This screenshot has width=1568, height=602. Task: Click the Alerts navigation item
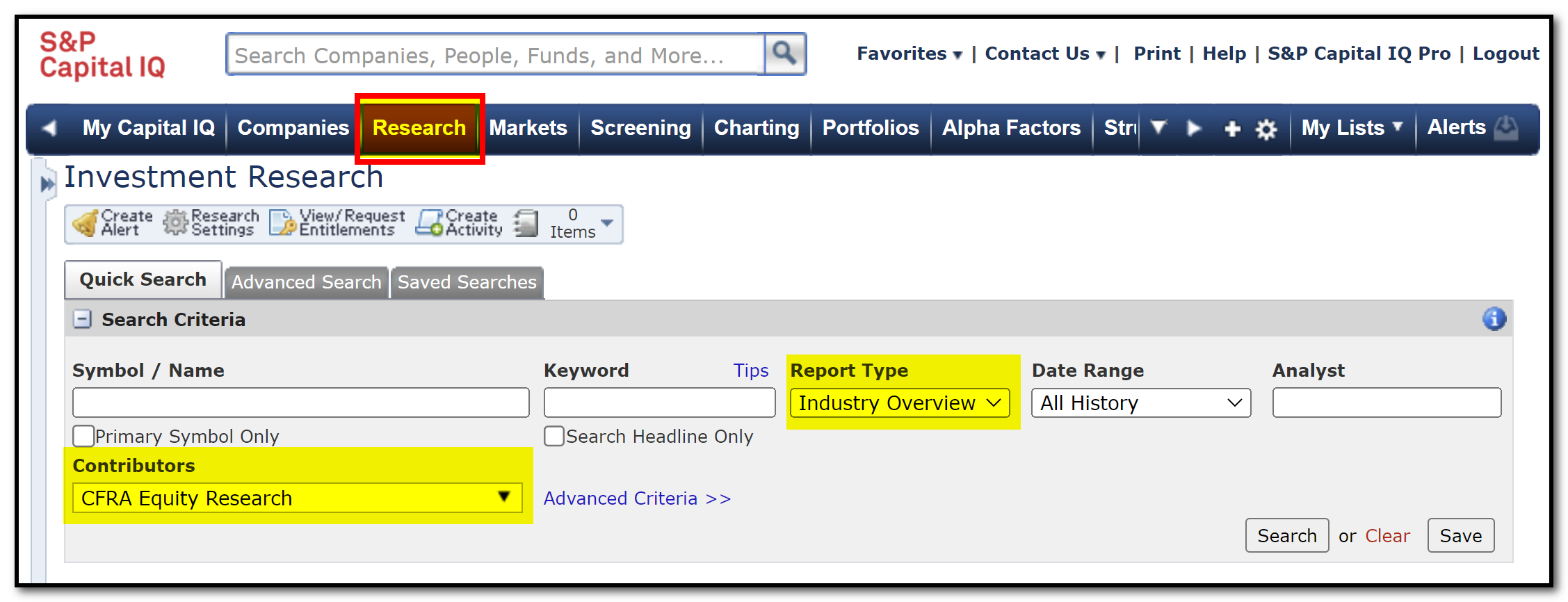click(x=1456, y=128)
